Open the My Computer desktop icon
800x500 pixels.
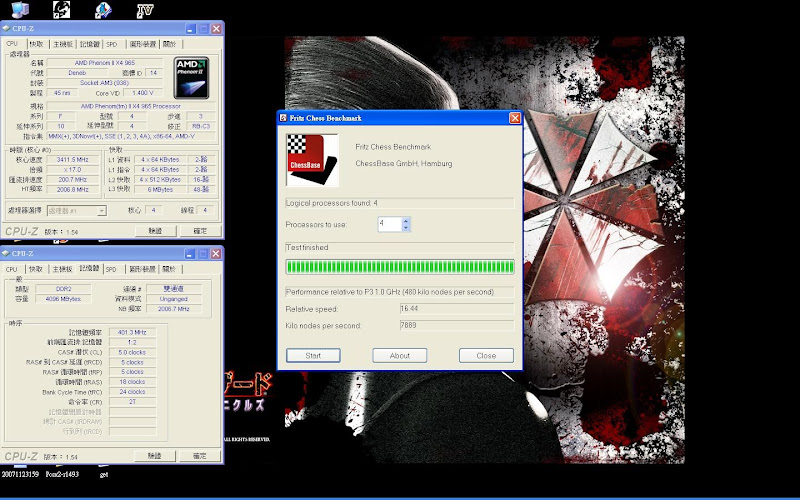pos(20,9)
